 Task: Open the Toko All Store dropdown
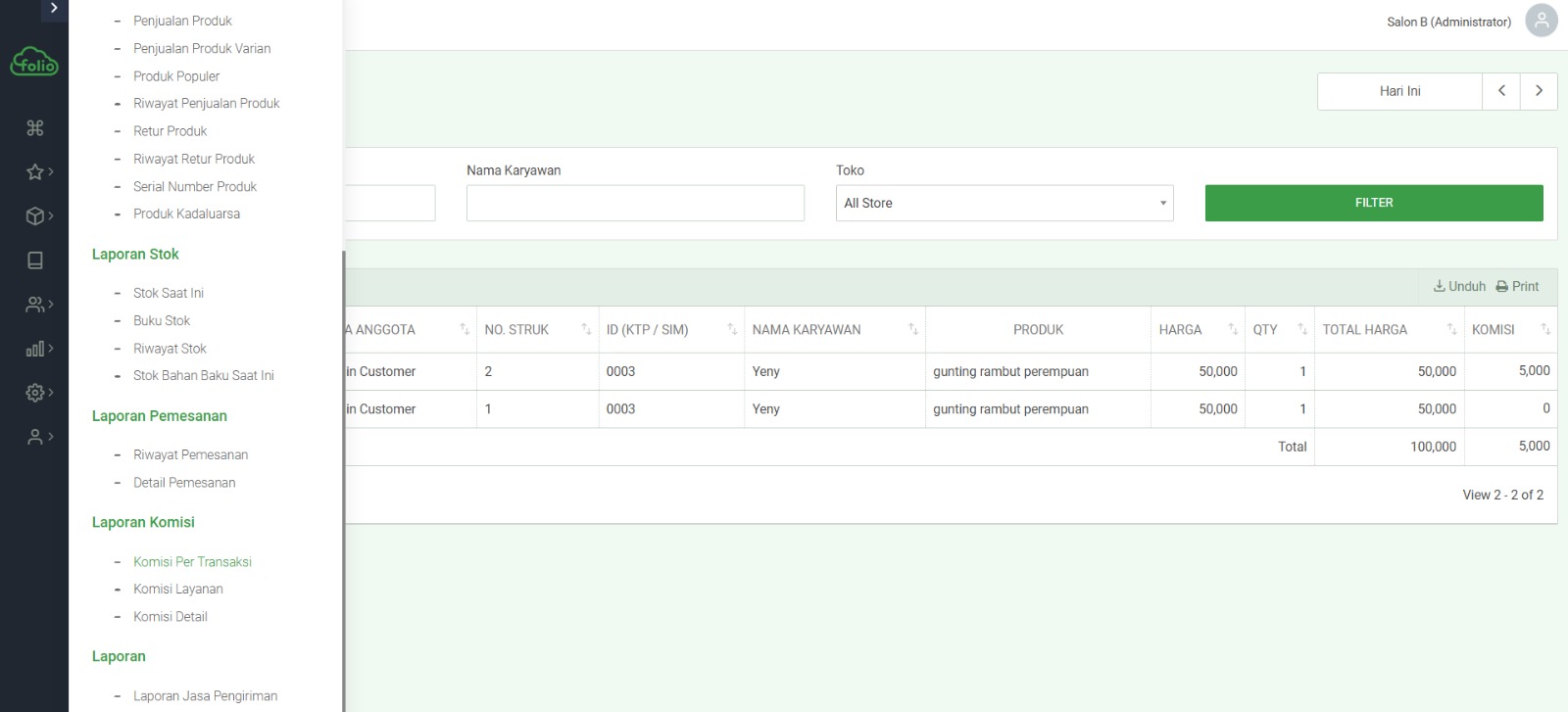(1004, 204)
